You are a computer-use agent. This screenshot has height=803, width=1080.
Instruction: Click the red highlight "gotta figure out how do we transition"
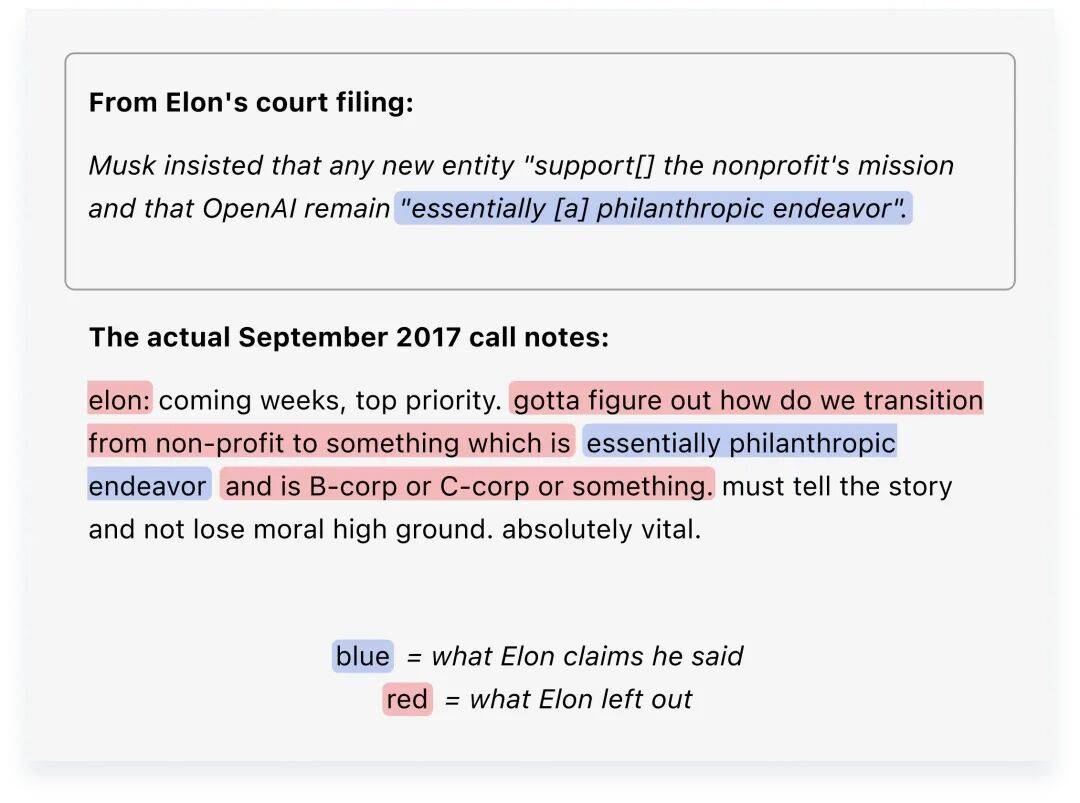[x=747, y=400]
